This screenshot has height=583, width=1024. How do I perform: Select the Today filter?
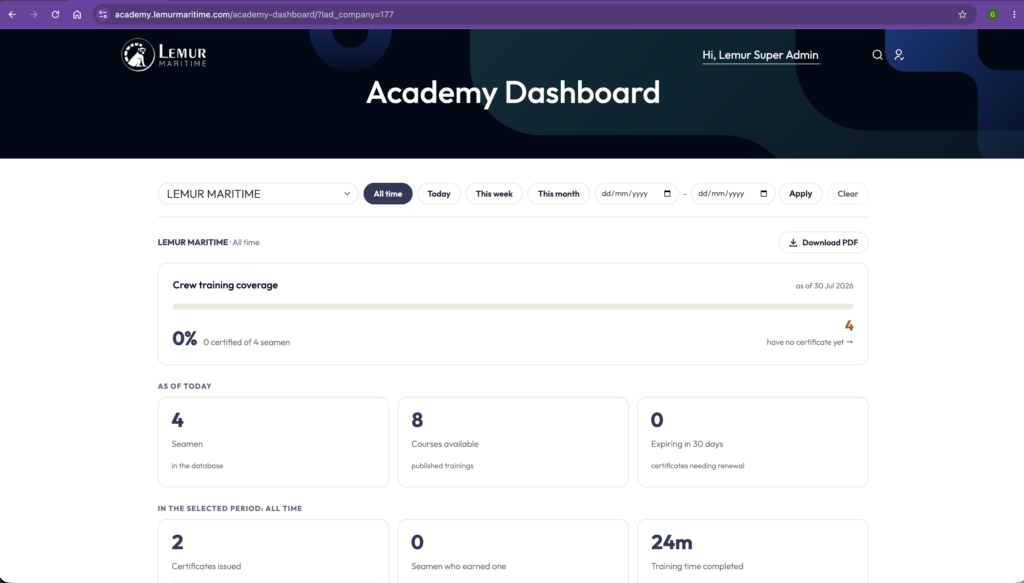pos(439,194)
